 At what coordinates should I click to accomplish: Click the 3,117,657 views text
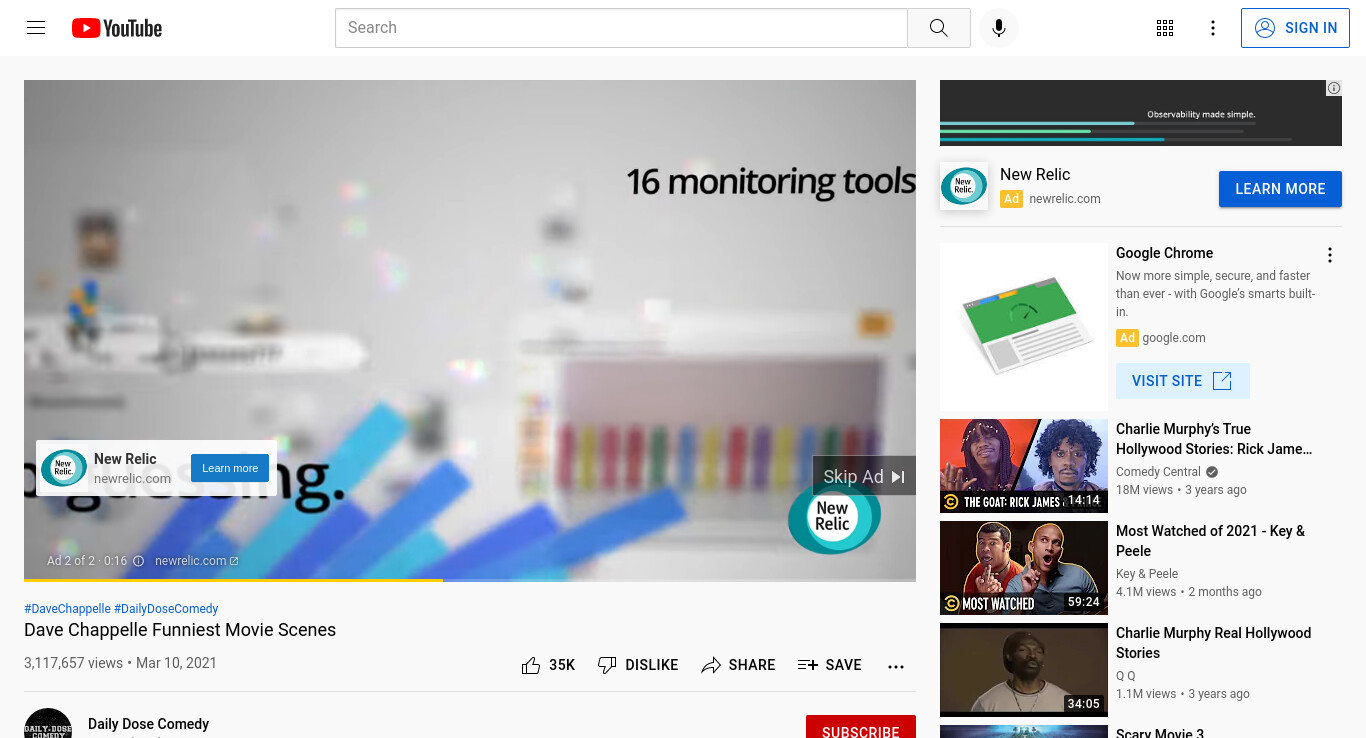73,663
